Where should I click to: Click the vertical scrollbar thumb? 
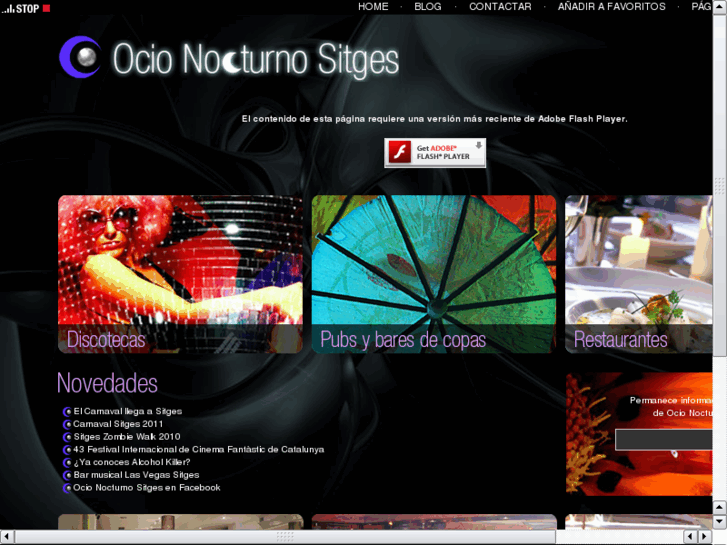click(719, 186)
